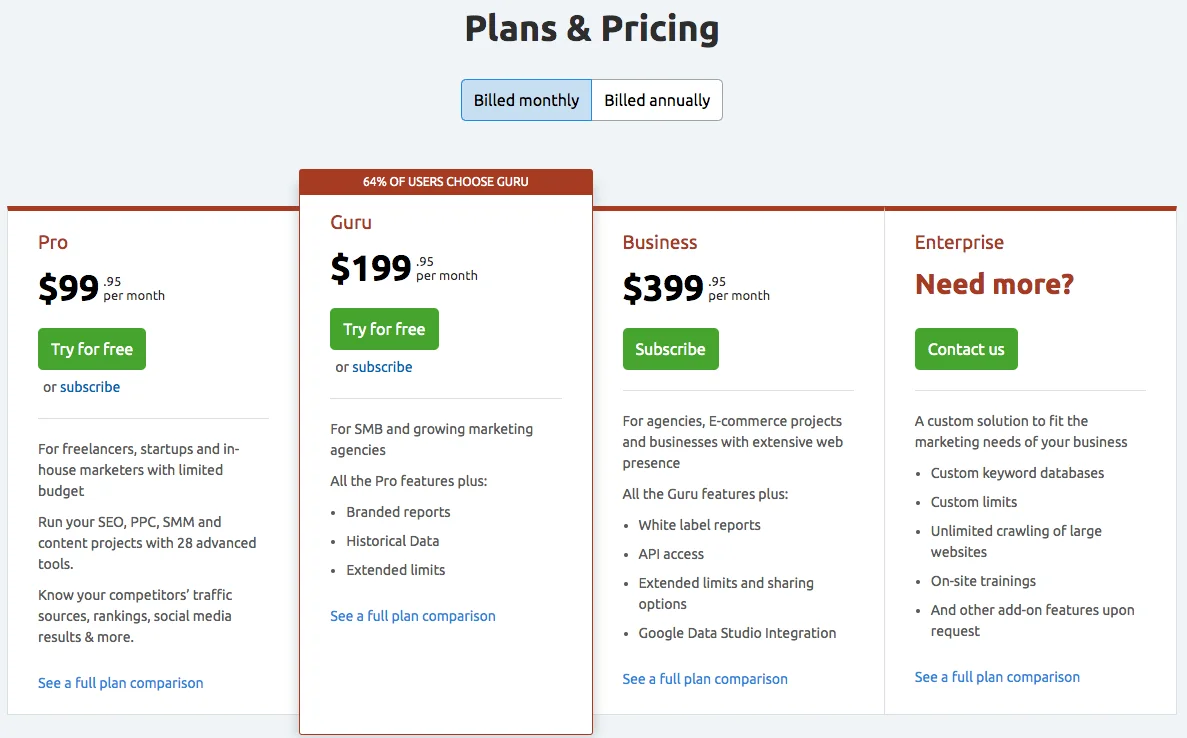This screenshot has width=1187, height=738.
Task: Select the Guru plan title
Action: pyautogui.click(x=350, y=222)
